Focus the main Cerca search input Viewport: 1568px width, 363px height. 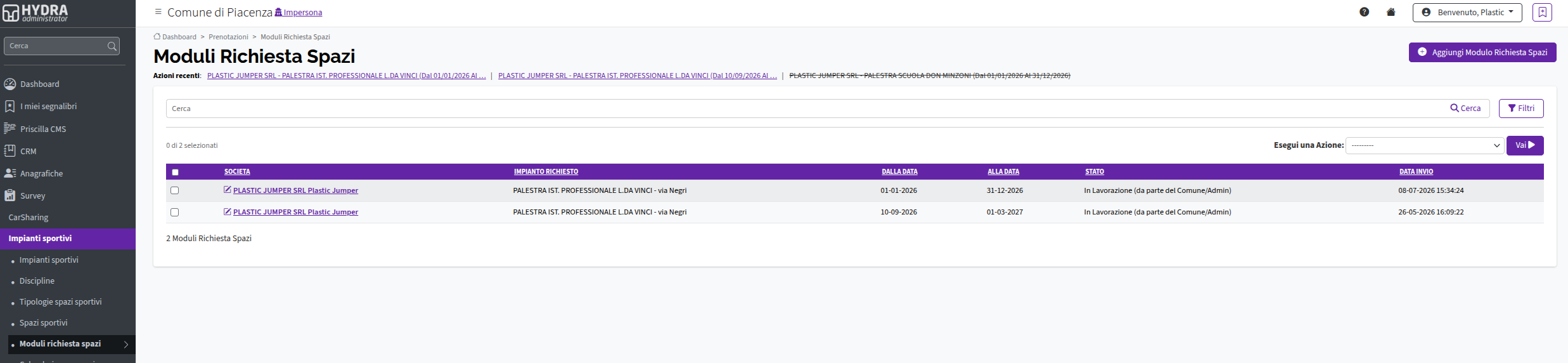click(805, 109)
